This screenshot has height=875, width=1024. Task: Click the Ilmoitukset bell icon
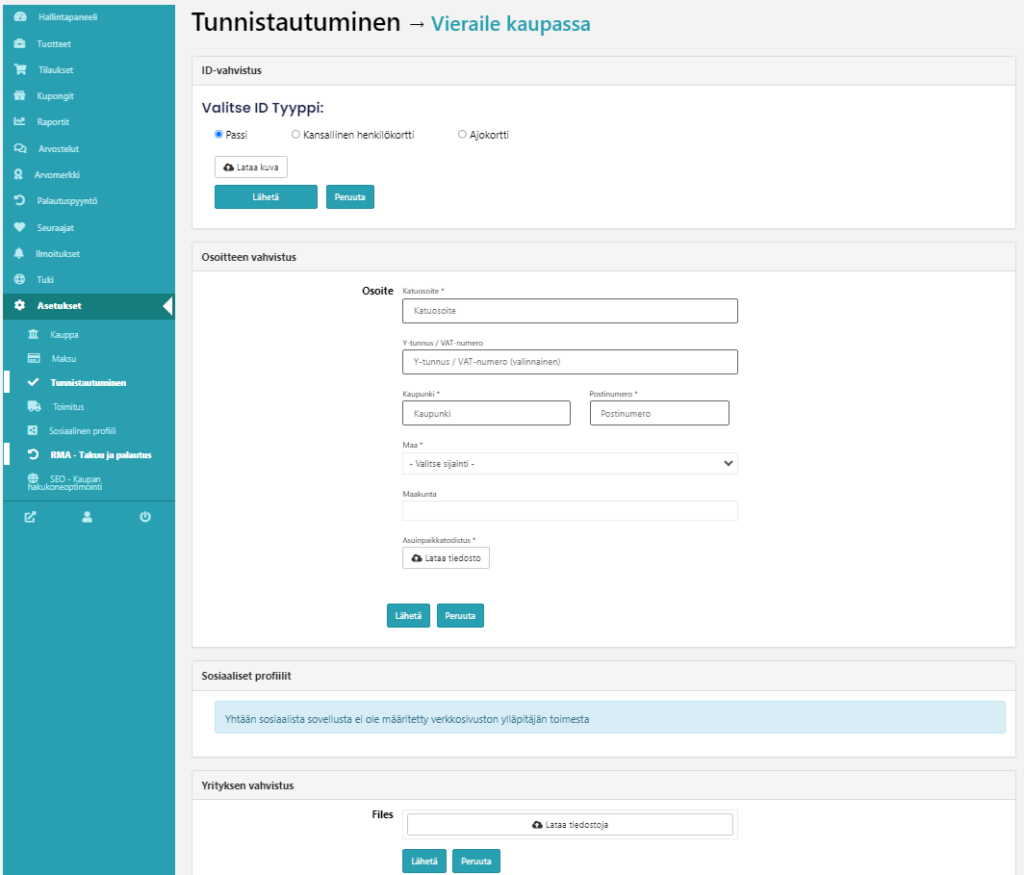[20, 253]
